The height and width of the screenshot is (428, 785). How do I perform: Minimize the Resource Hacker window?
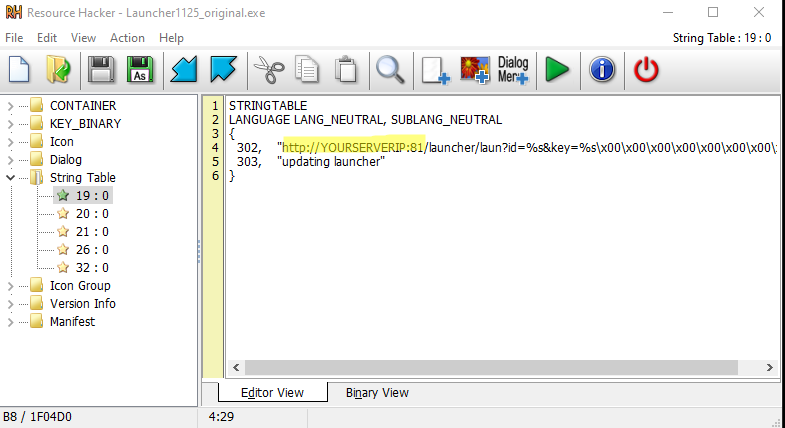click(667, 13)
